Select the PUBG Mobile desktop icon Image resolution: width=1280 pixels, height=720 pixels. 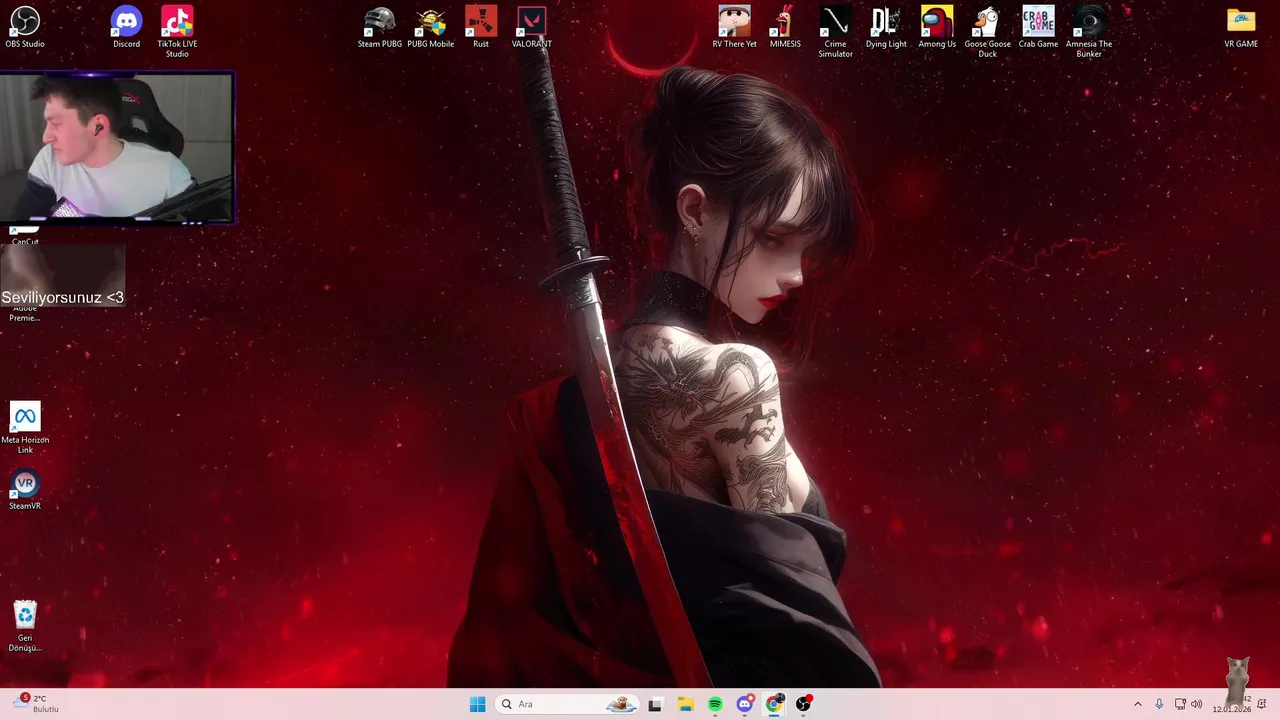pos(431,27)
